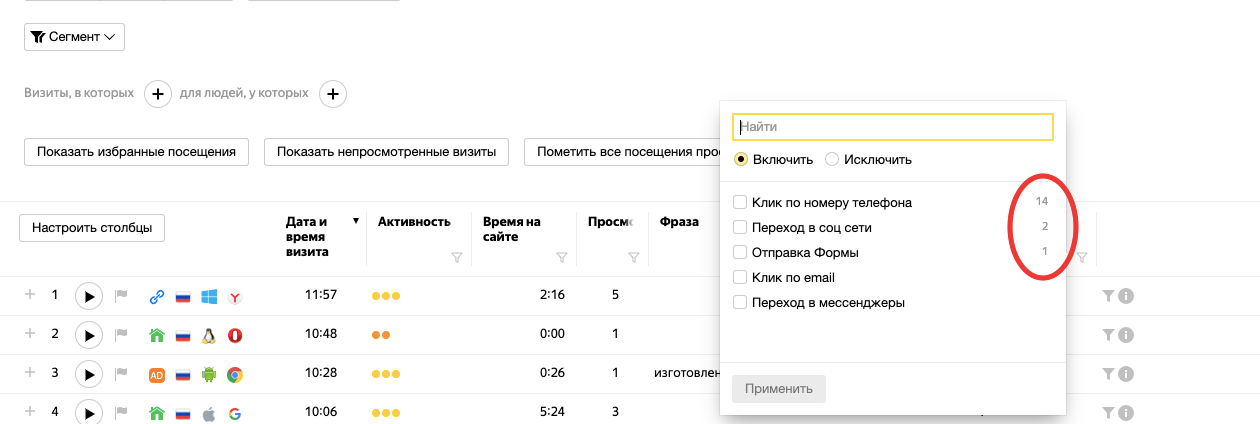The image size is (1260, 424).
Task: Click the plus next to 'Визиты, в которых'
Action: [x=158, y=94]
